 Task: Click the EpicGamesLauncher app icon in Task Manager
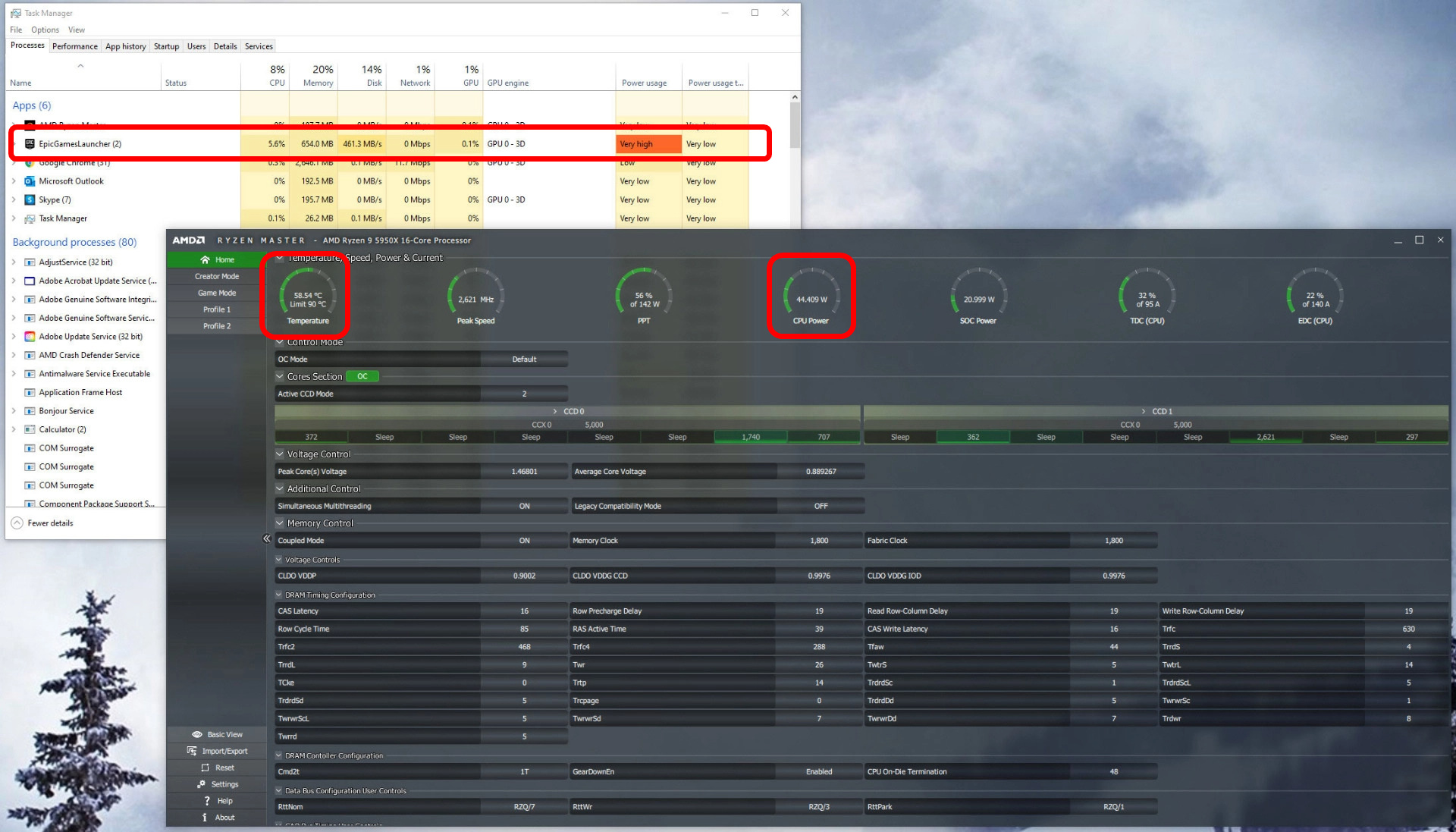[30, 143]
